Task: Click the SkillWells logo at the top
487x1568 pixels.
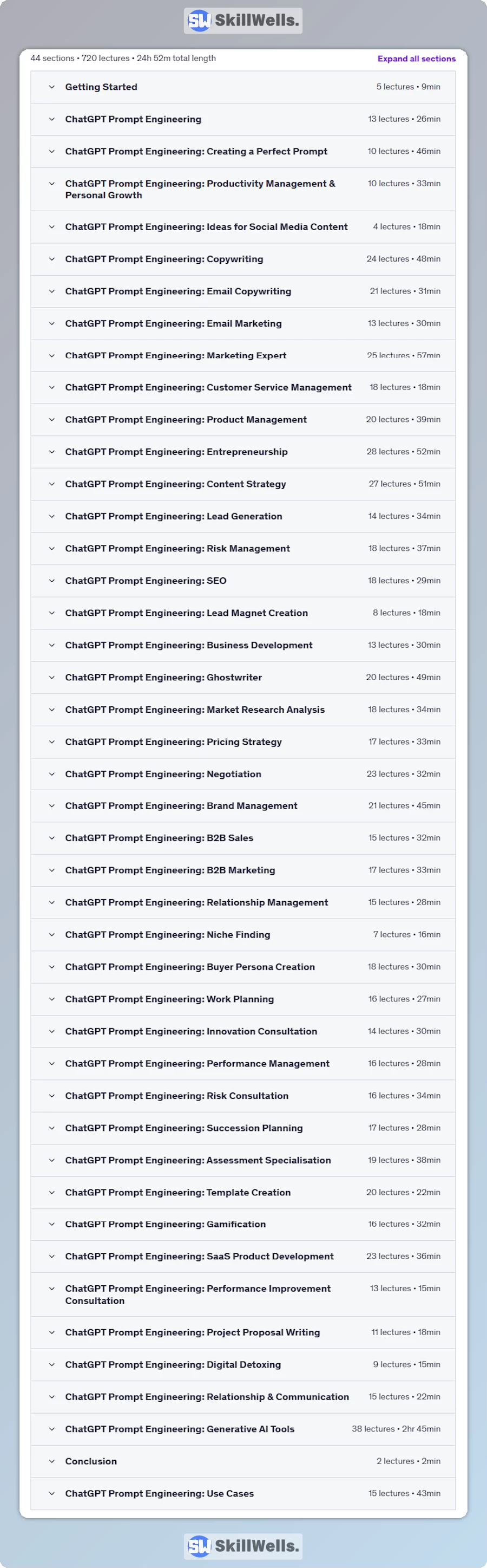Action: (x=243, y=21)
